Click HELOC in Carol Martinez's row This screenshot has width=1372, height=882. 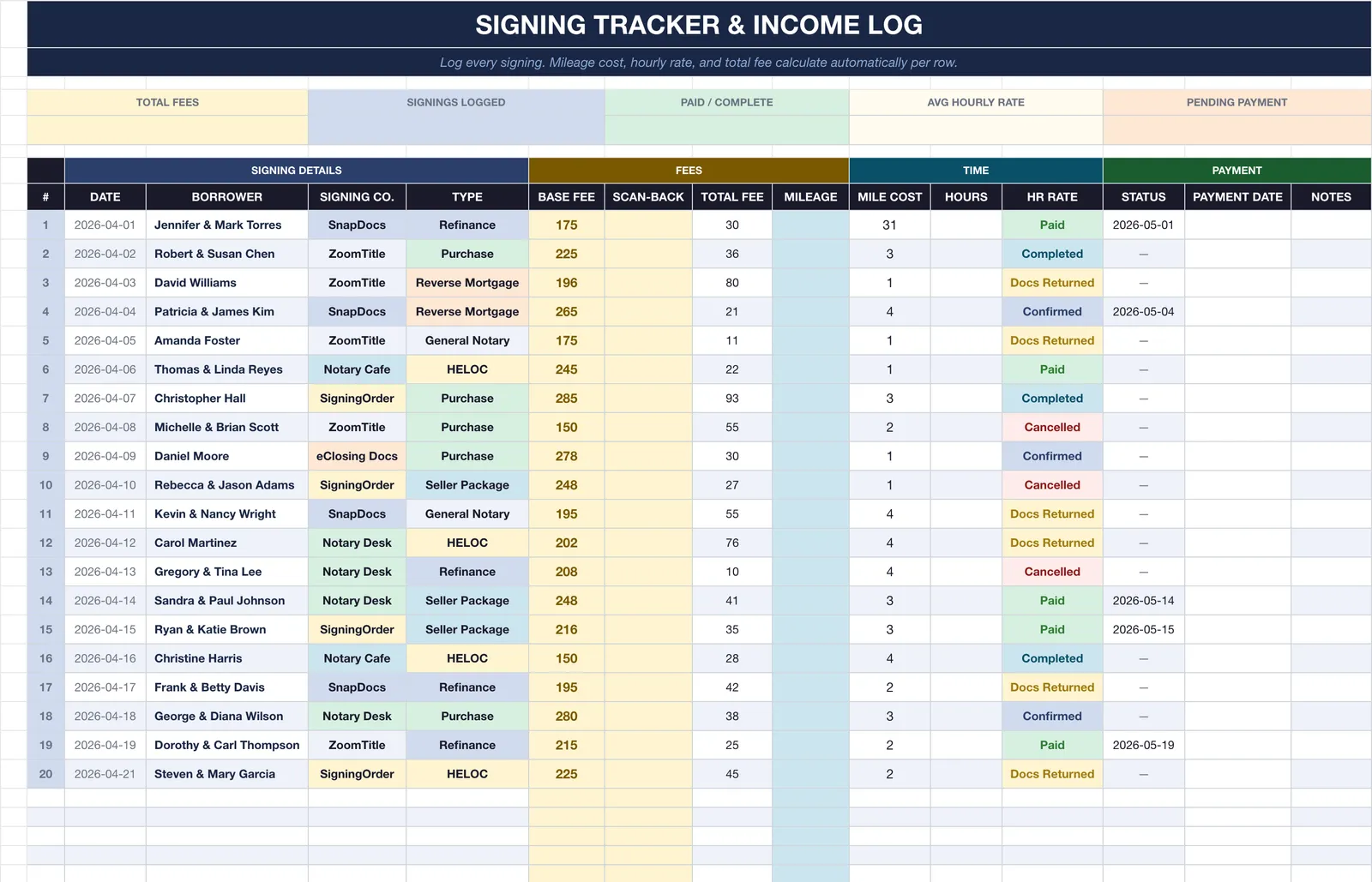point(467,543)
